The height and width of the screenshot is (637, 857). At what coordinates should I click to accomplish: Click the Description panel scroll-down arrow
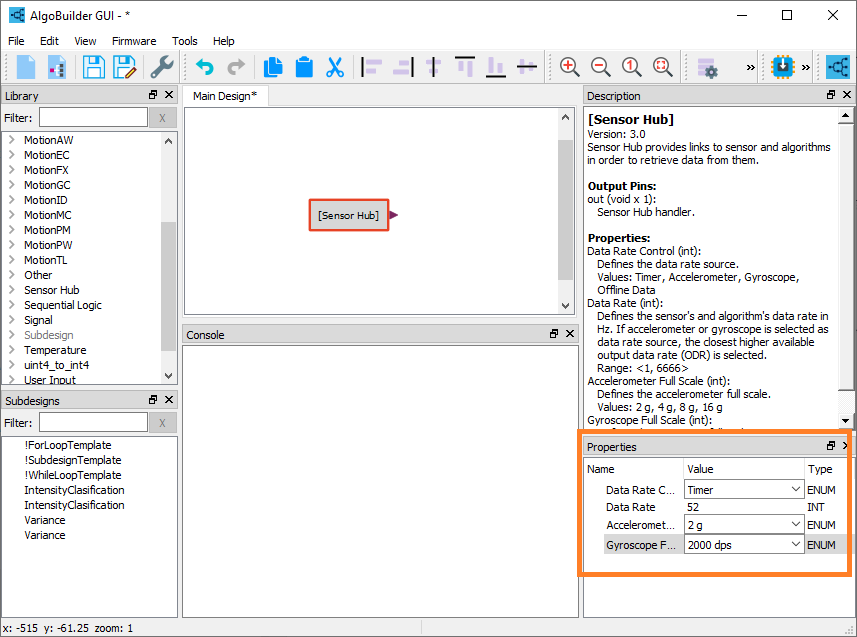[846, 420]
